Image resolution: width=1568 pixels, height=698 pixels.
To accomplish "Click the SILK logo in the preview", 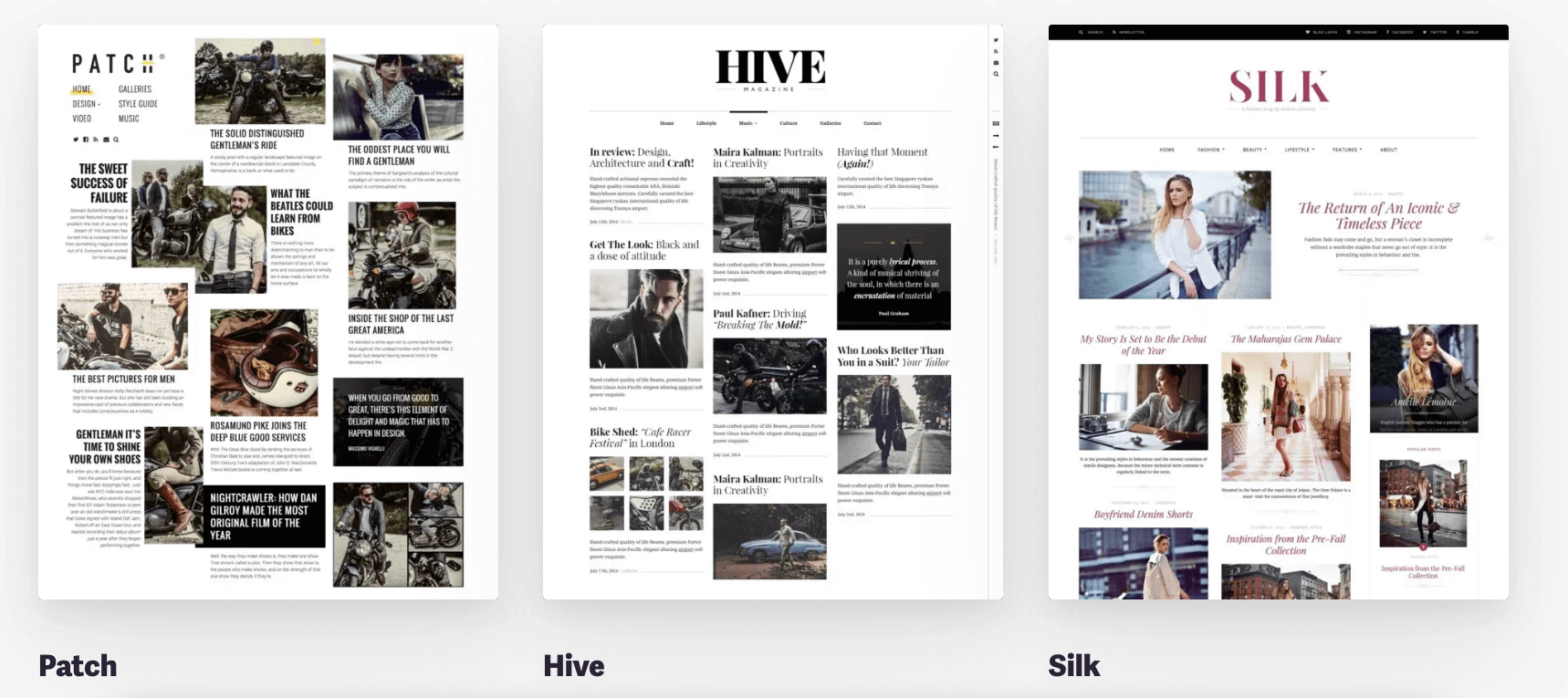I will (x=1279, y=89).
